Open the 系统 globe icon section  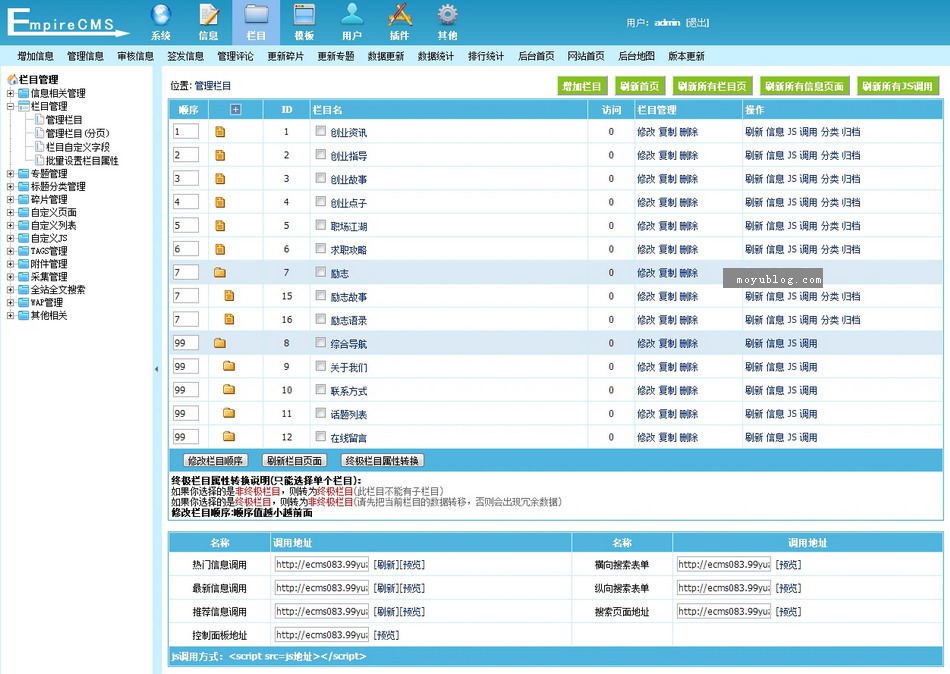[x=161, y=22]
